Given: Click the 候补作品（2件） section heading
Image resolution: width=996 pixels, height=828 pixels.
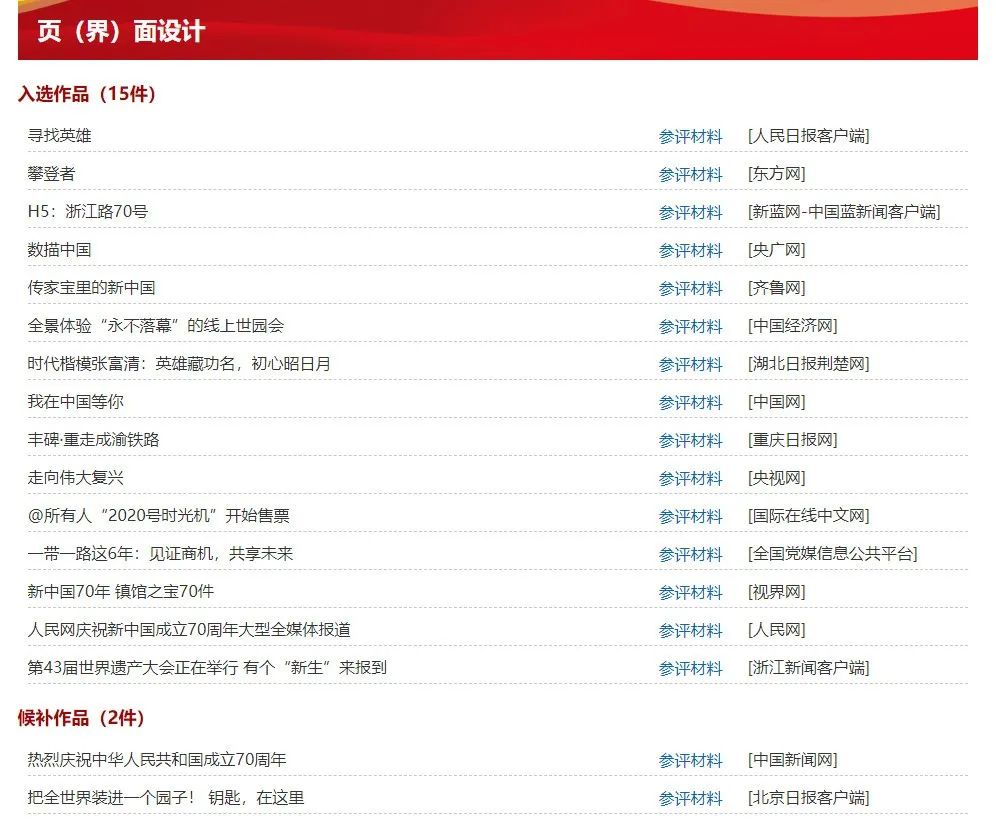Looking at the screenshot, I should [81, 718].
